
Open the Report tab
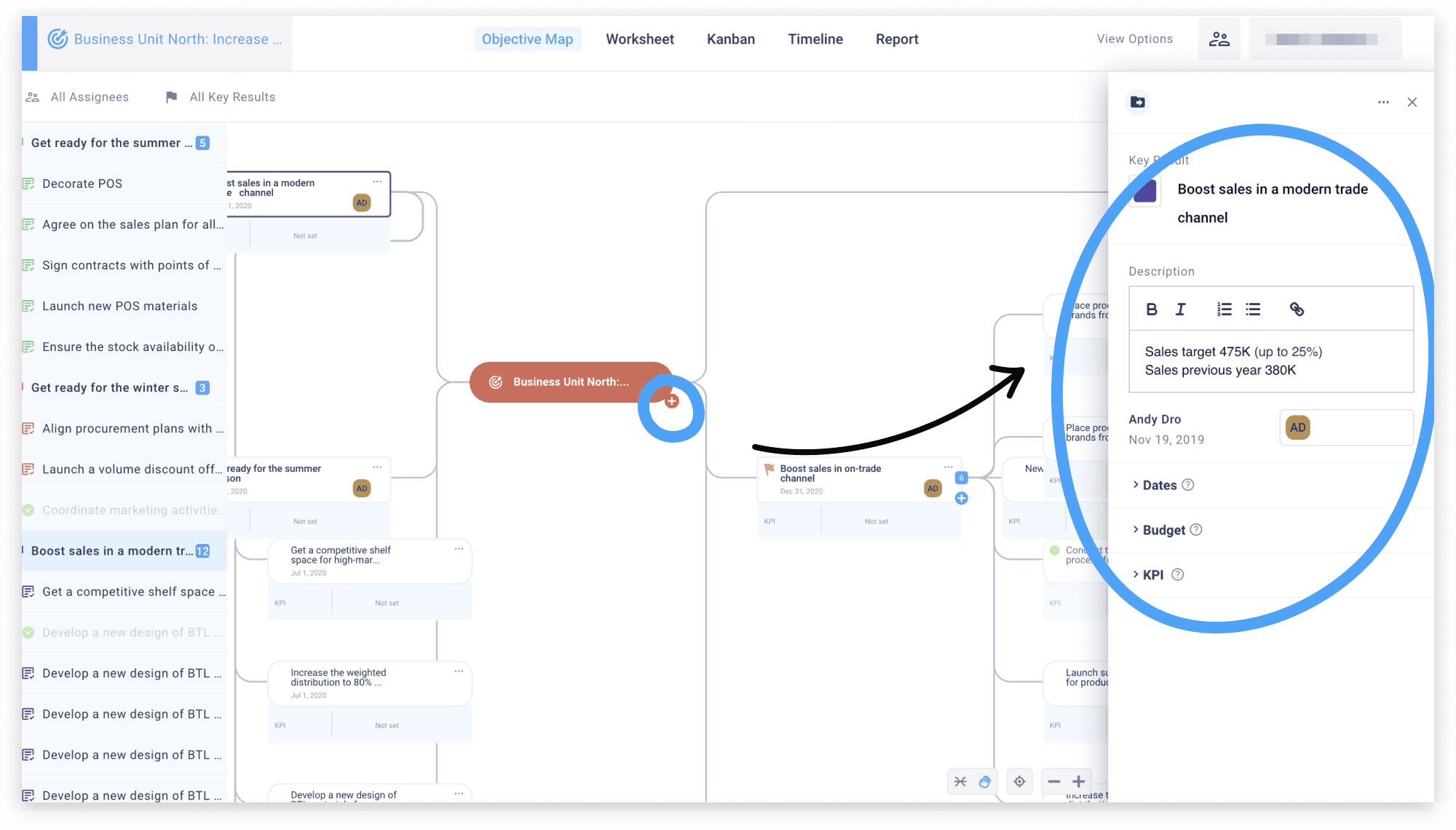click(897, 39)
